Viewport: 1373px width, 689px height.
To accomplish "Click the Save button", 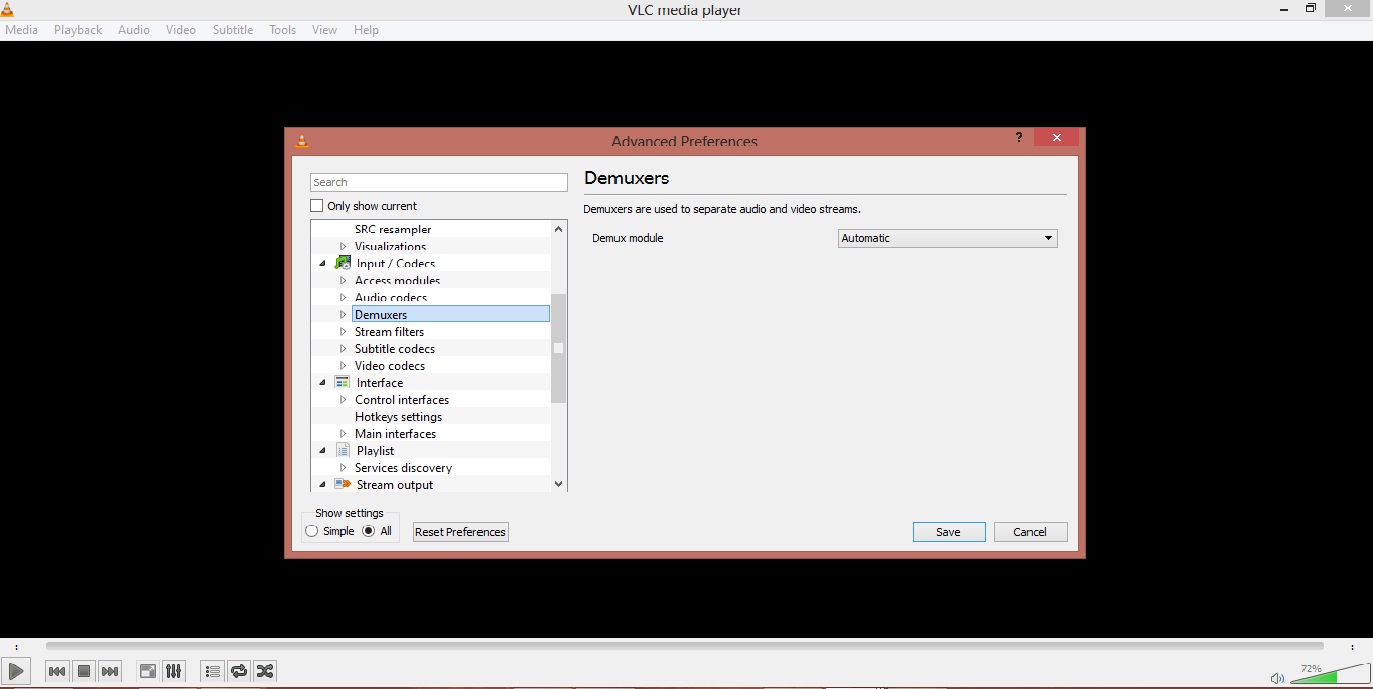I will [949, 532].
